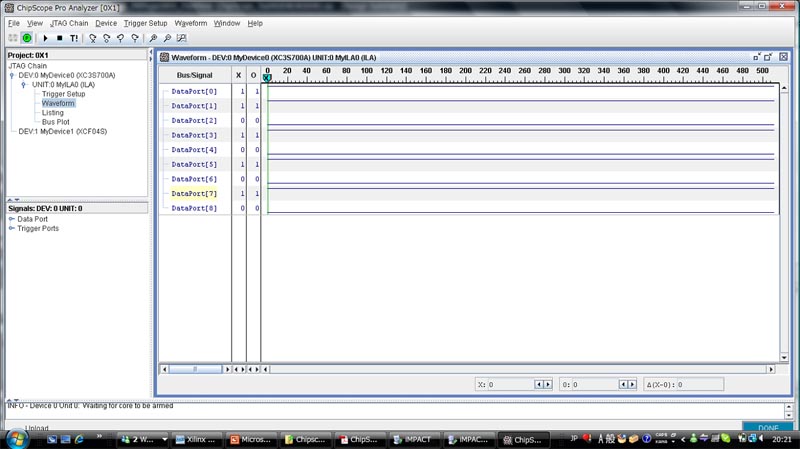Open the JTAG Chain menu
The width and height of the screenshot is (800, 449).
[69, 23]
